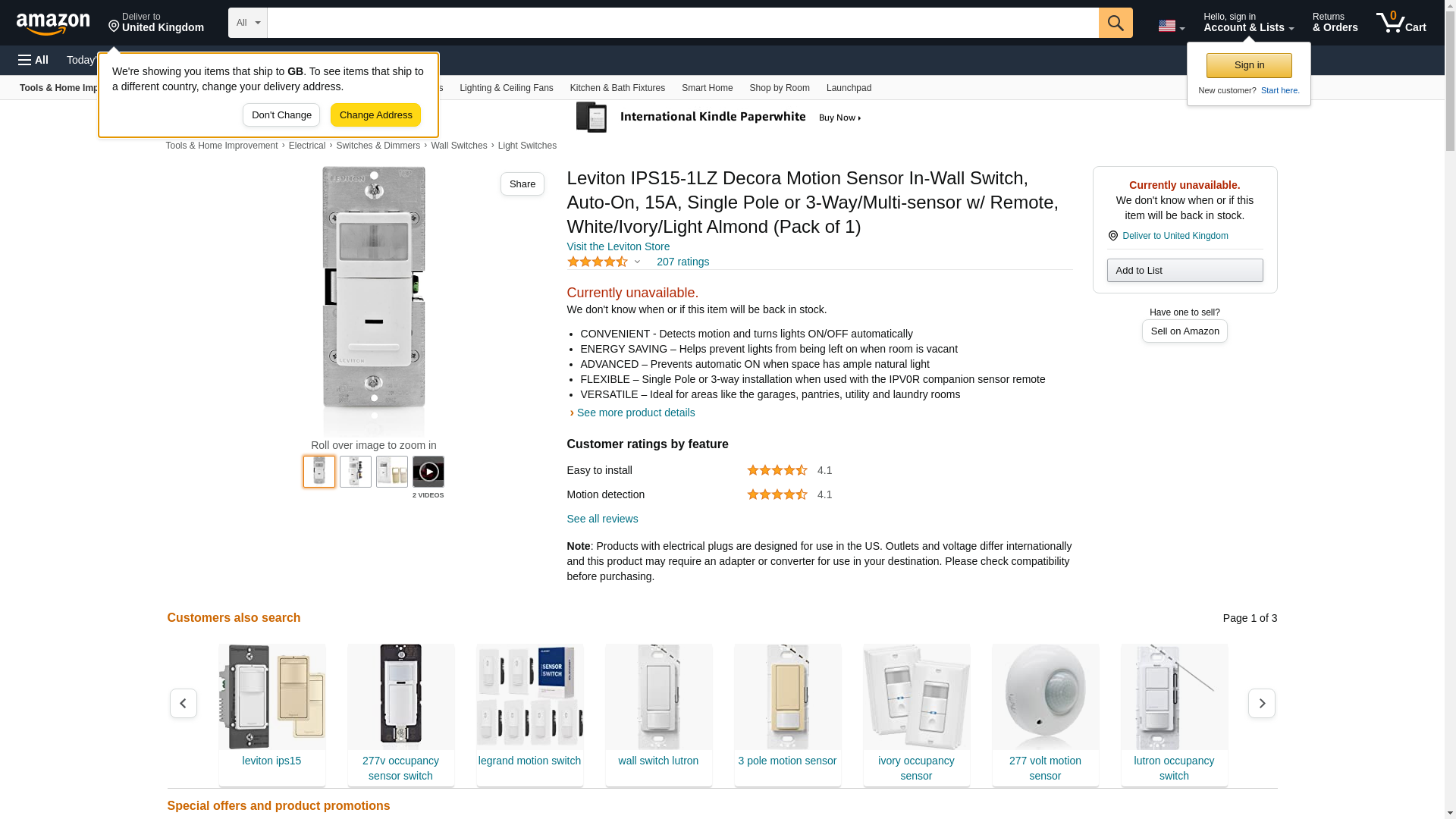Open the search category All dropdown
The height and width of the screenshot is (819, 1456).
(x=247, y=23)
